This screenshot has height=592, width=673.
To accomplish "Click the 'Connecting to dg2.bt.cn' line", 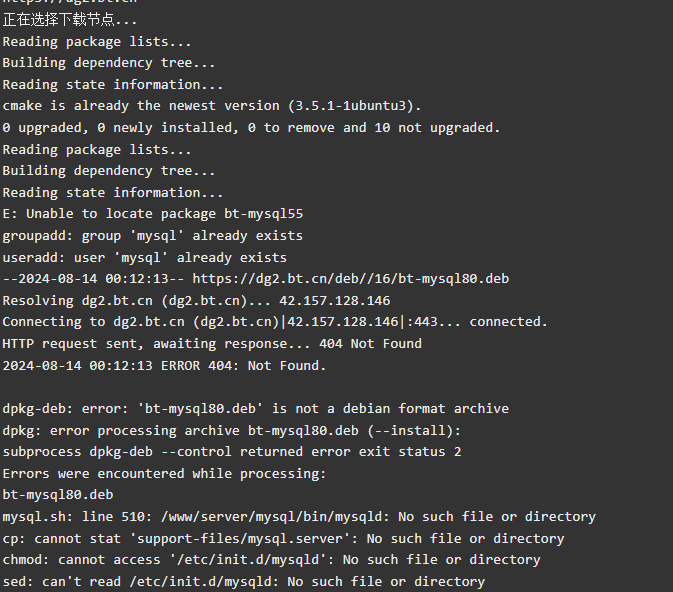I will tap(275, 322).
